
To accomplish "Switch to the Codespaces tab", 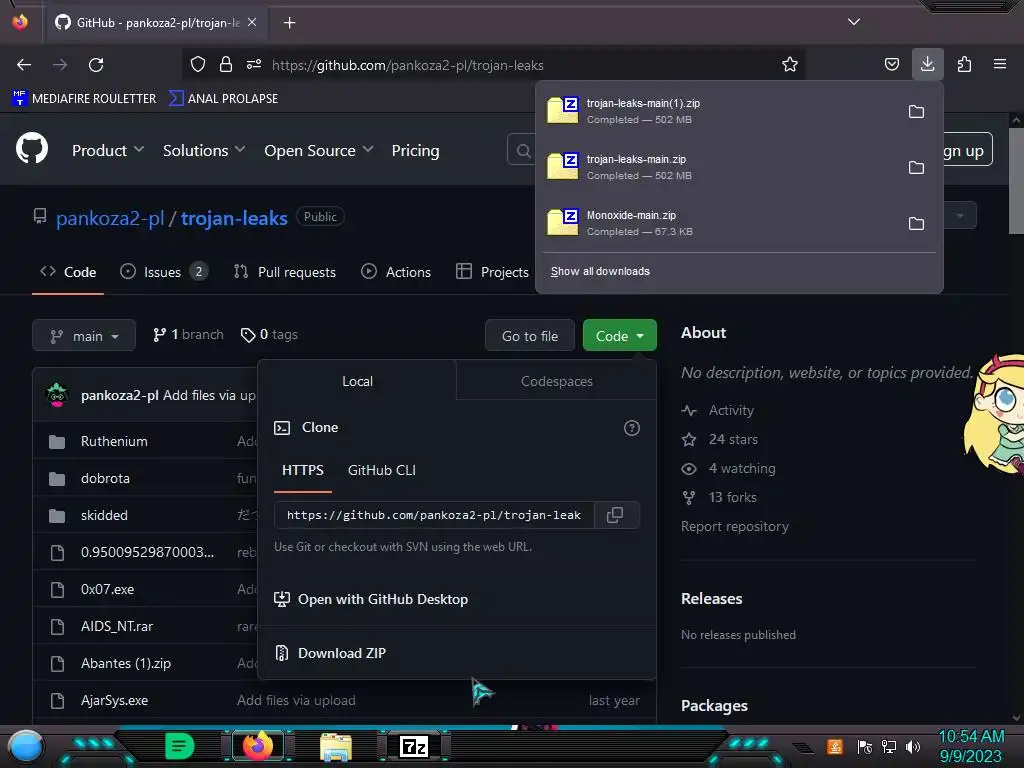I will pyautogui.click(x=556, y=381).
